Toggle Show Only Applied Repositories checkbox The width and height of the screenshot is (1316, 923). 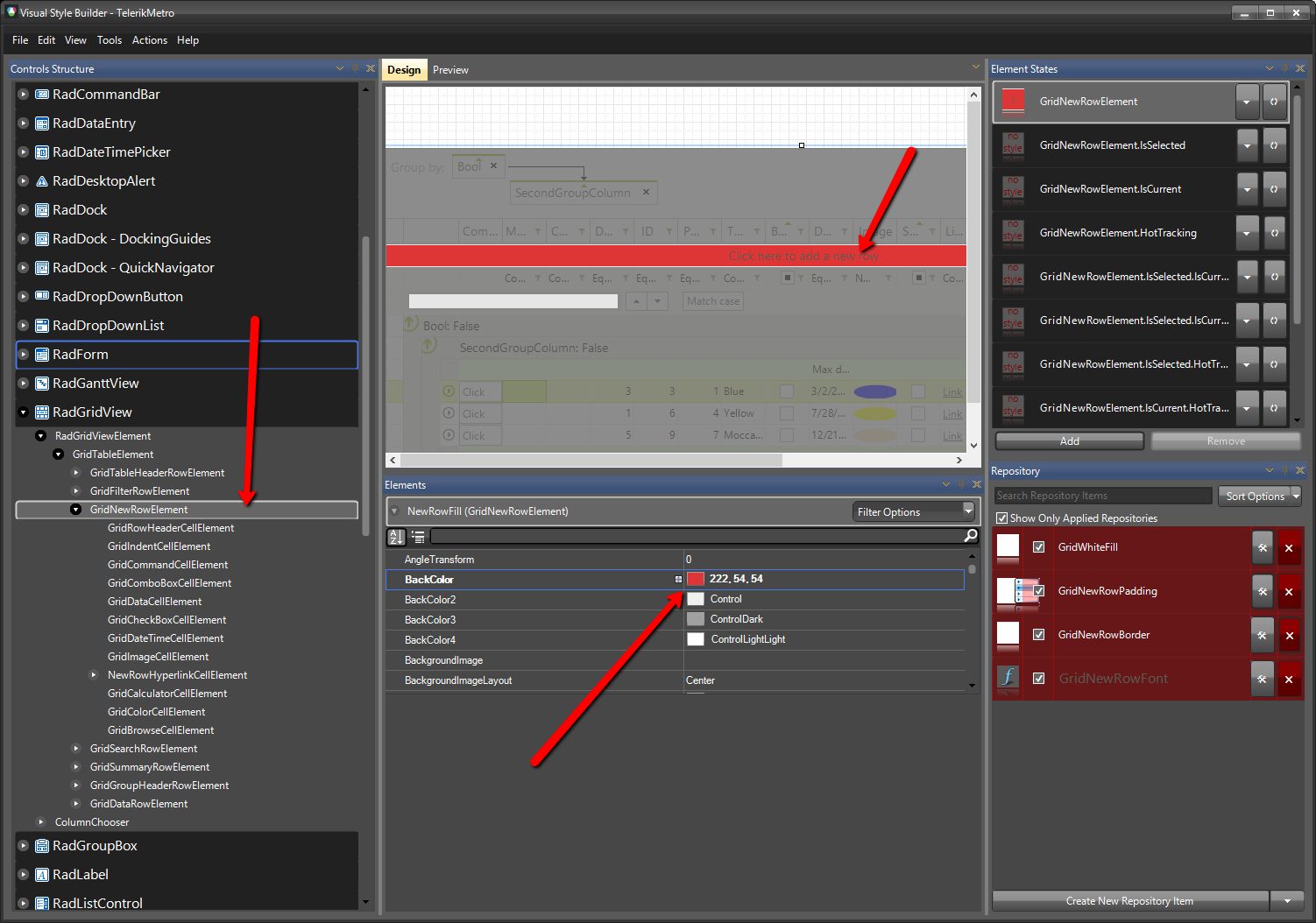click(x=1002, y=518)
